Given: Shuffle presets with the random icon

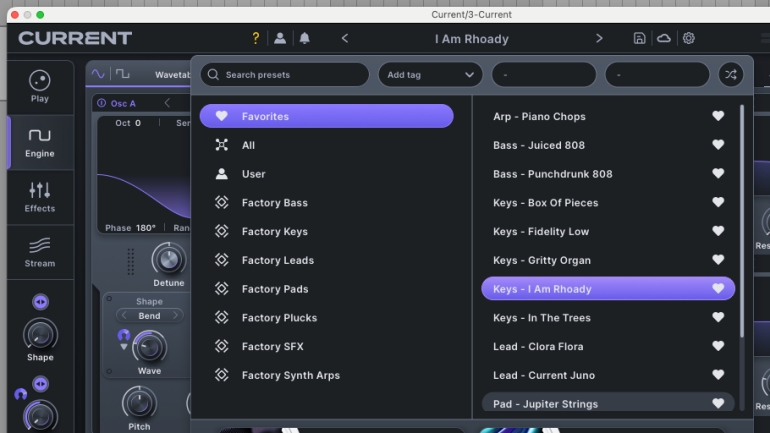Looking at the screenshot, I should click(x=731, y=75).
